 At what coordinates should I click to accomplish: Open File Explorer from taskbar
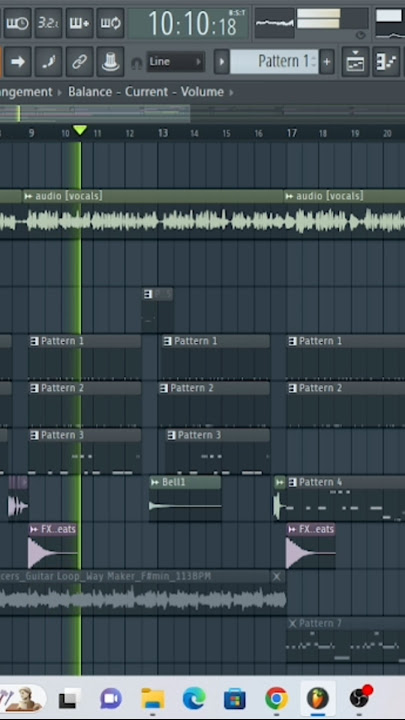[x=152, y=699]
